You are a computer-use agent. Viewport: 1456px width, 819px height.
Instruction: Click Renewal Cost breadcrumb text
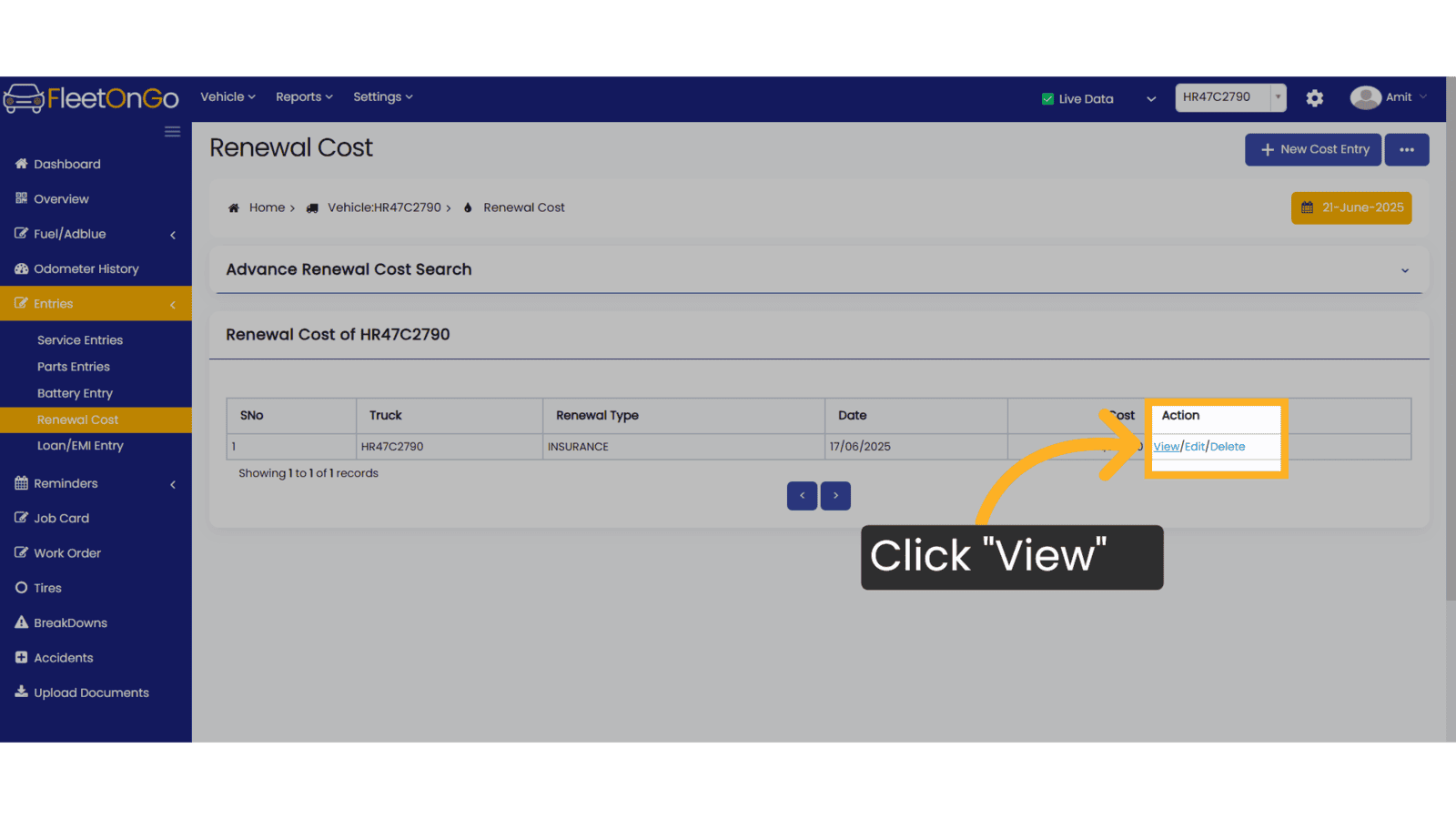tap(524, 207)
